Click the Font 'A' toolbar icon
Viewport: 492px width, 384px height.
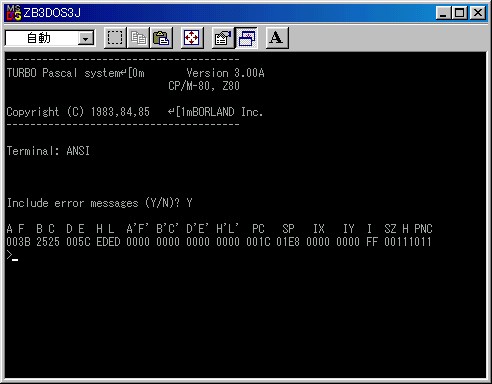(x=277, y=38)
